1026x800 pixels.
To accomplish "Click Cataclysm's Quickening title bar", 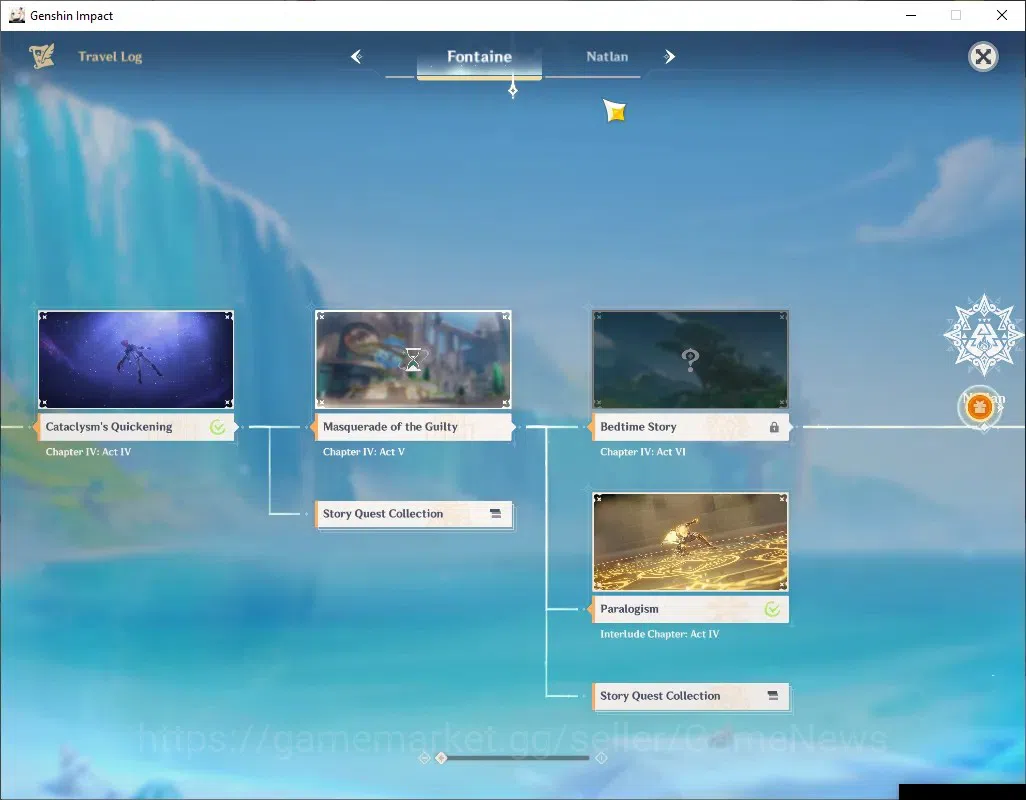I will 136,427.
